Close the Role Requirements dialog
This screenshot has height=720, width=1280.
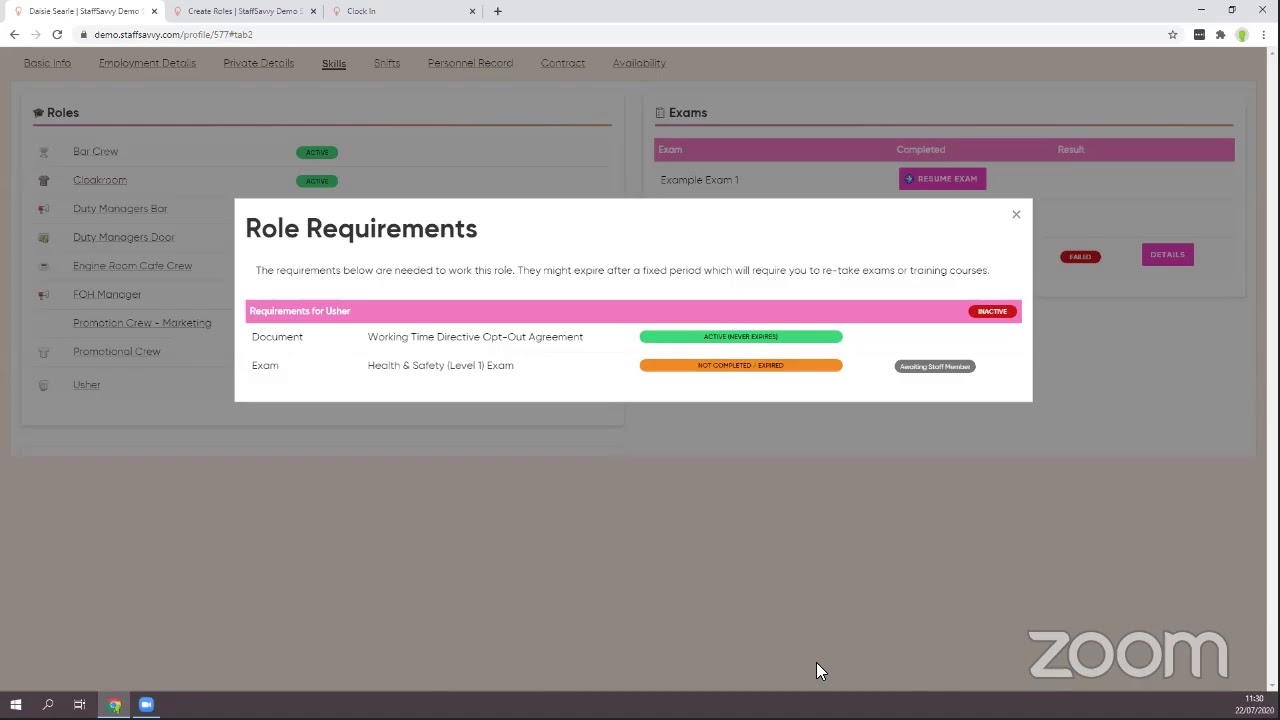(1016, 214)
